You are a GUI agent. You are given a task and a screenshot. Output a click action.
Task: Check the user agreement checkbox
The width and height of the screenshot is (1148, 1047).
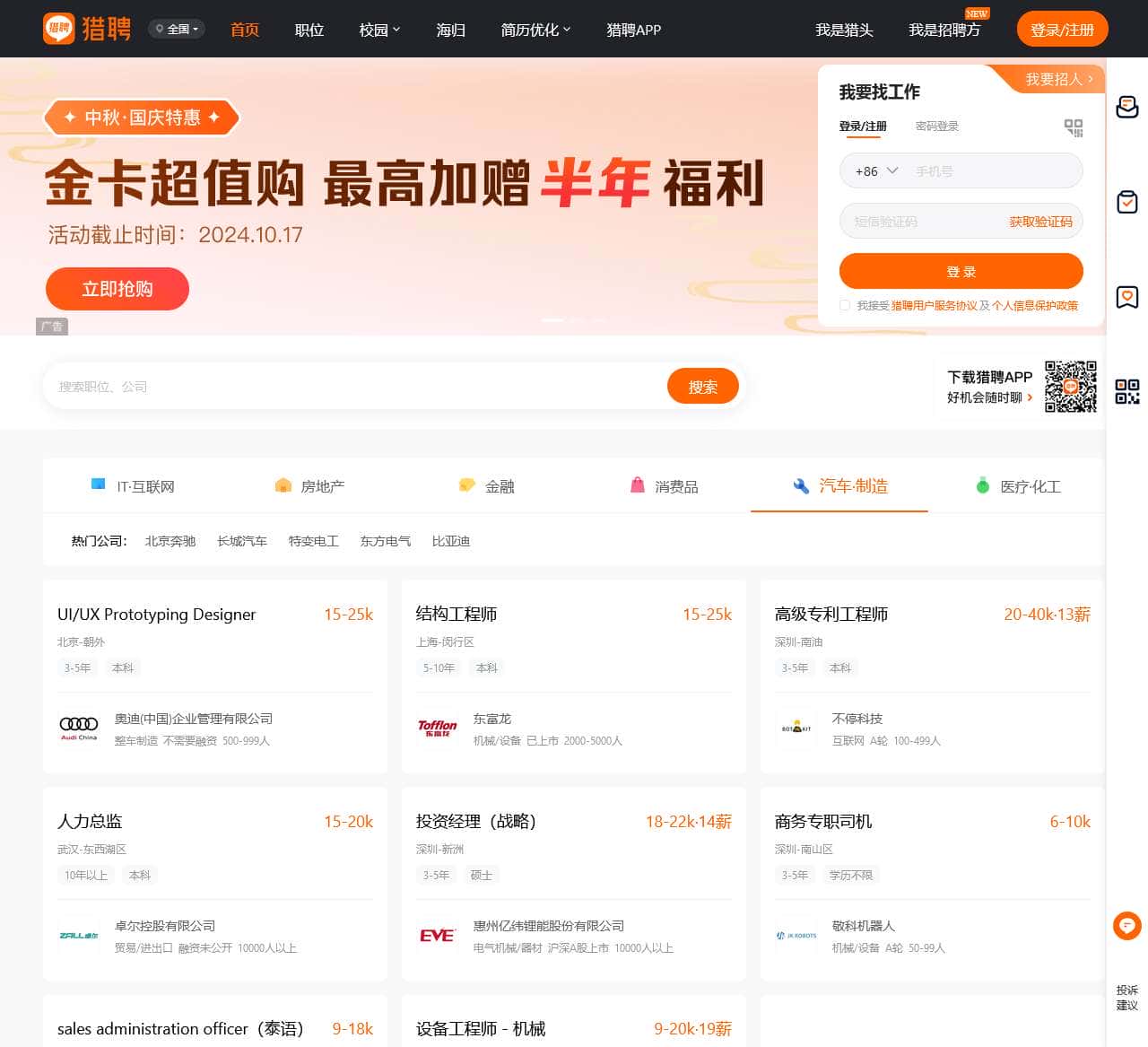tap(845, 305)
